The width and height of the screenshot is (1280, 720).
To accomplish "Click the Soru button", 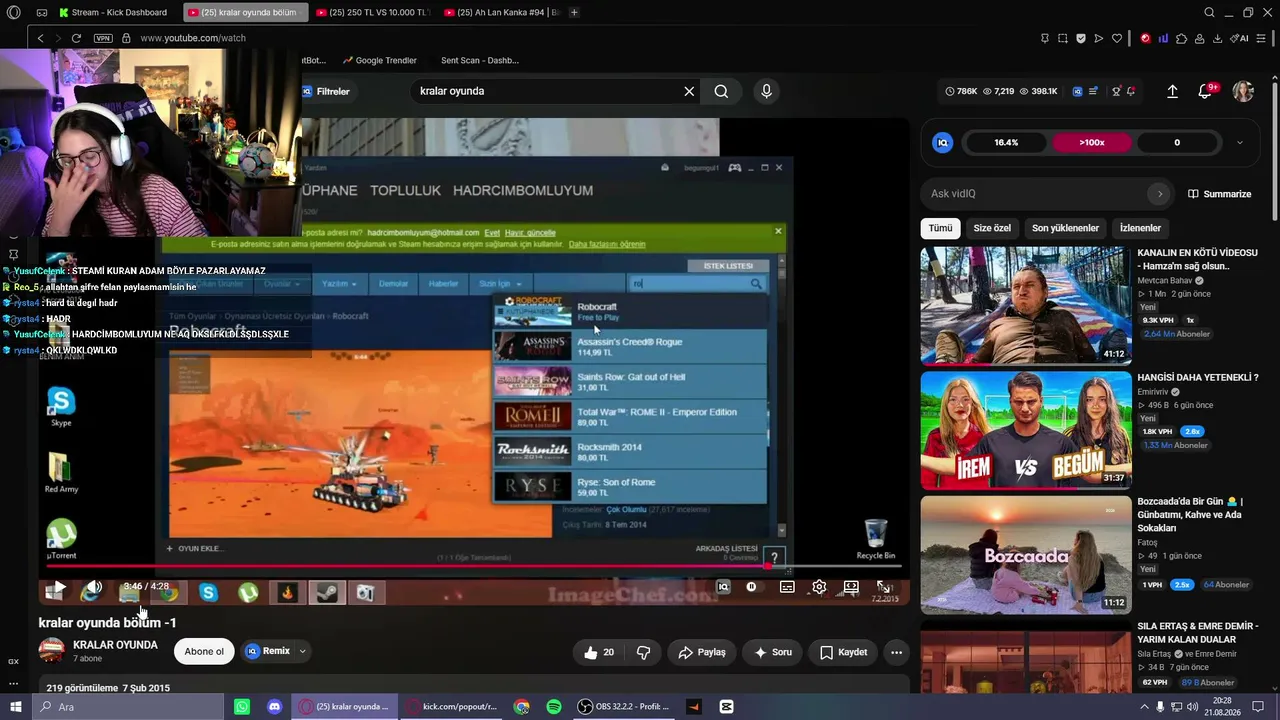I will 772,652.
